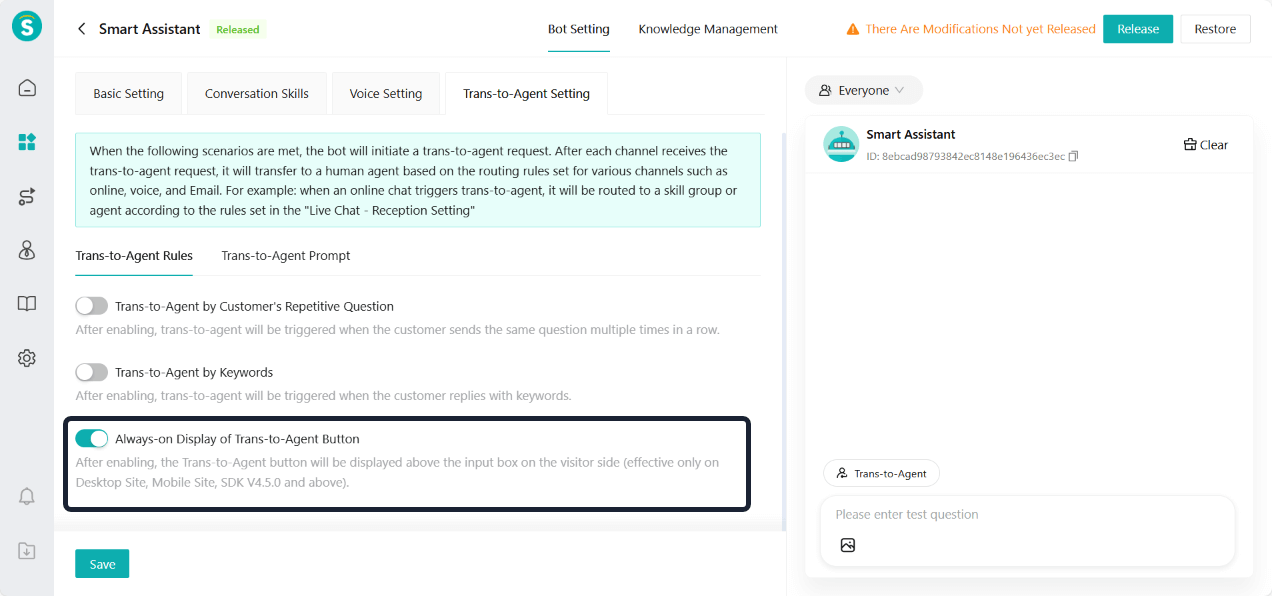Screen dimensions: 1272x596
Task: Click the download icon at sidebar bottom
Action: [x=27, y=551]
